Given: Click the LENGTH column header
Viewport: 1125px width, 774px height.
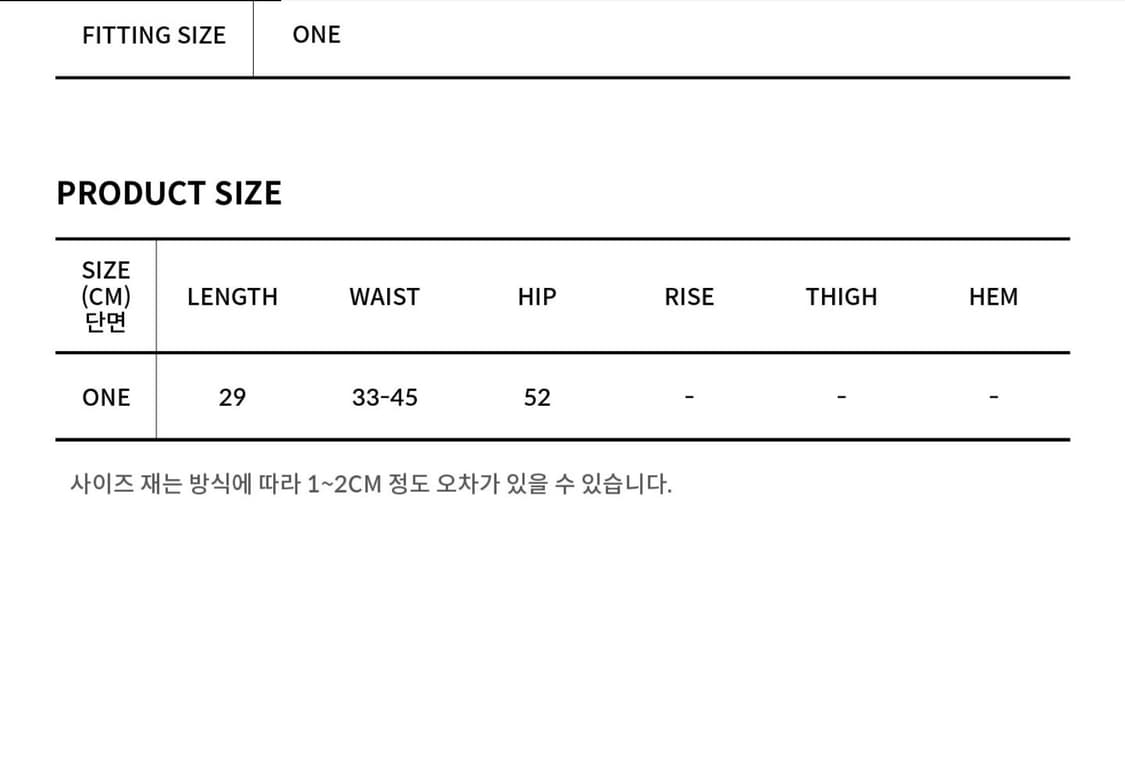Looking at the screenshot, I should pyautogui.click(x=232, y=297).
